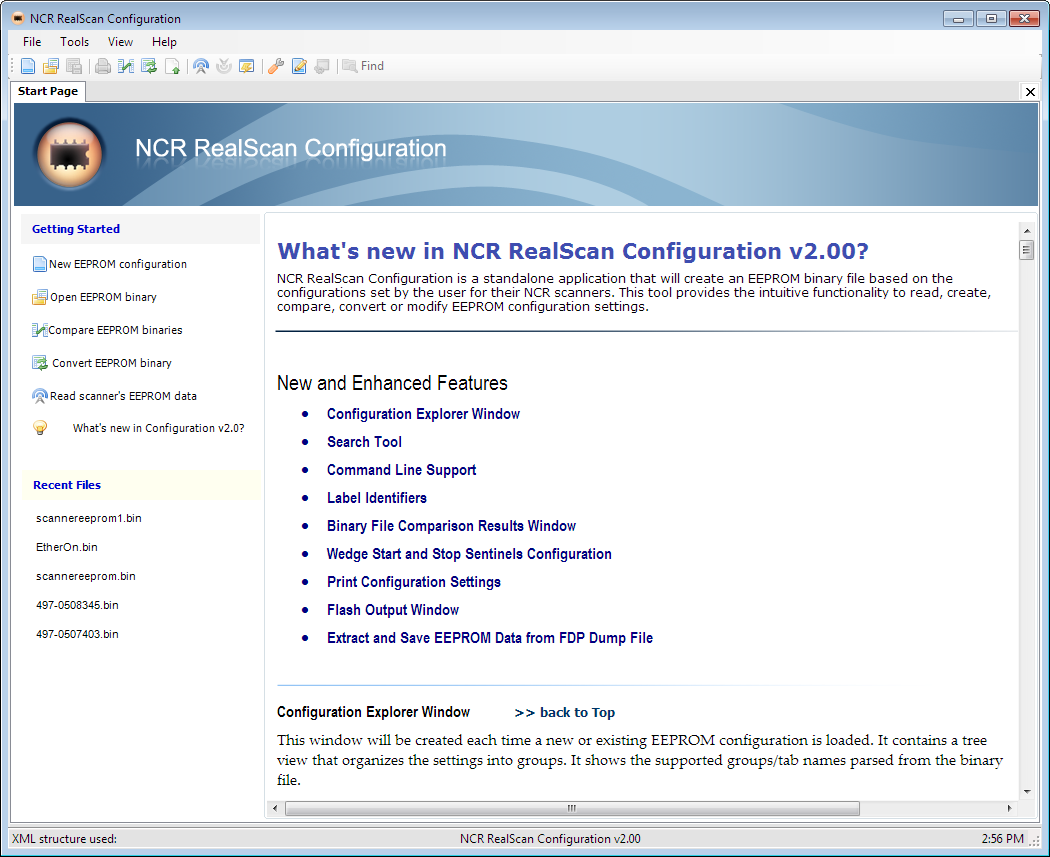The height and width of the screenshot is (857, 1050).
Task: Close the Start Page tab with the X
Action: point(1031,92)
